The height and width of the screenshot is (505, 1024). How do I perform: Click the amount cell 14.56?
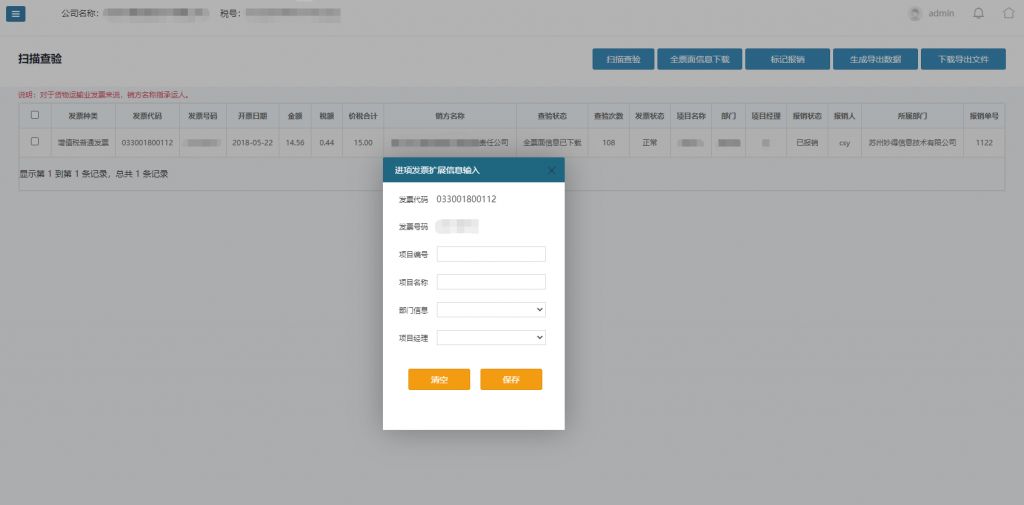[x=295, y=142]
